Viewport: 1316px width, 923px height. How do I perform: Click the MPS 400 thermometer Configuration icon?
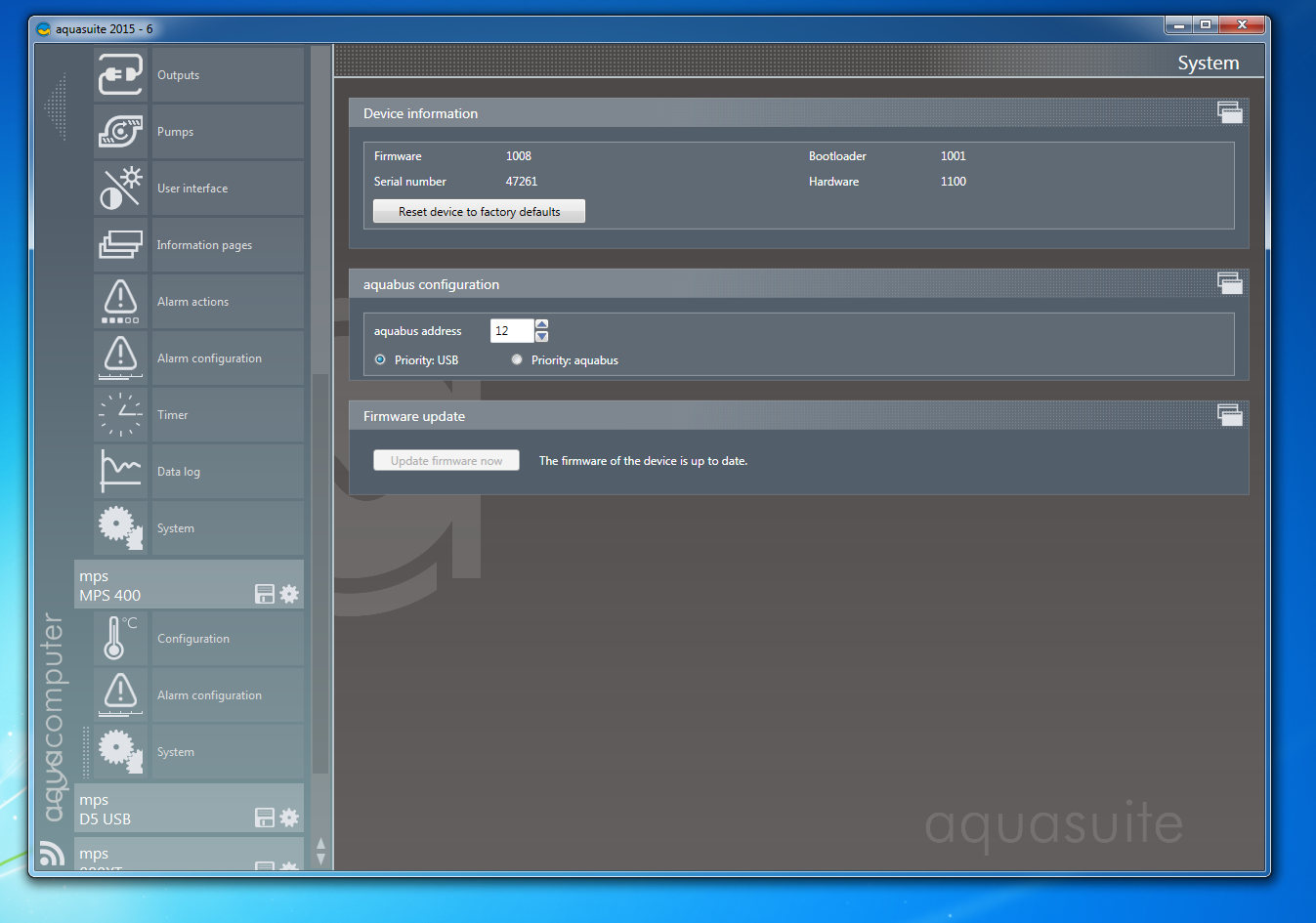[120, 639]
